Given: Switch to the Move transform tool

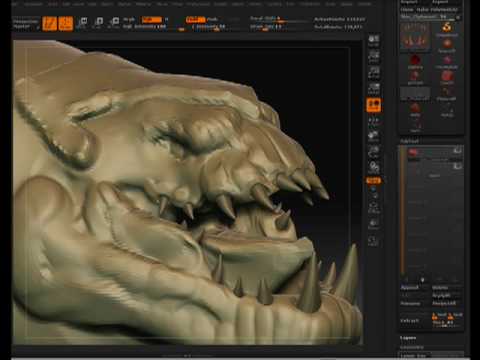Looking at the screenshot, I should (83, 23).
